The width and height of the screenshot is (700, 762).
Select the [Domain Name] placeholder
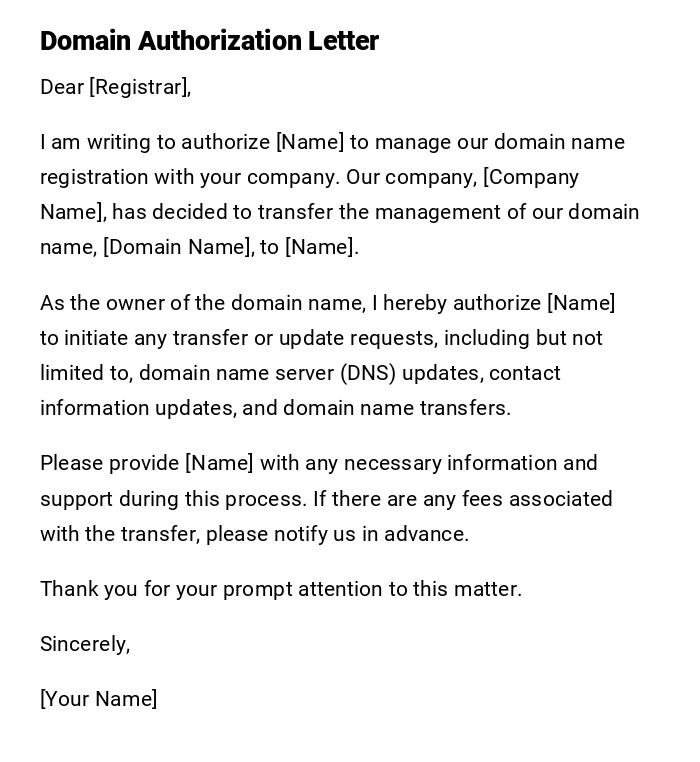(x=178, y=247)
